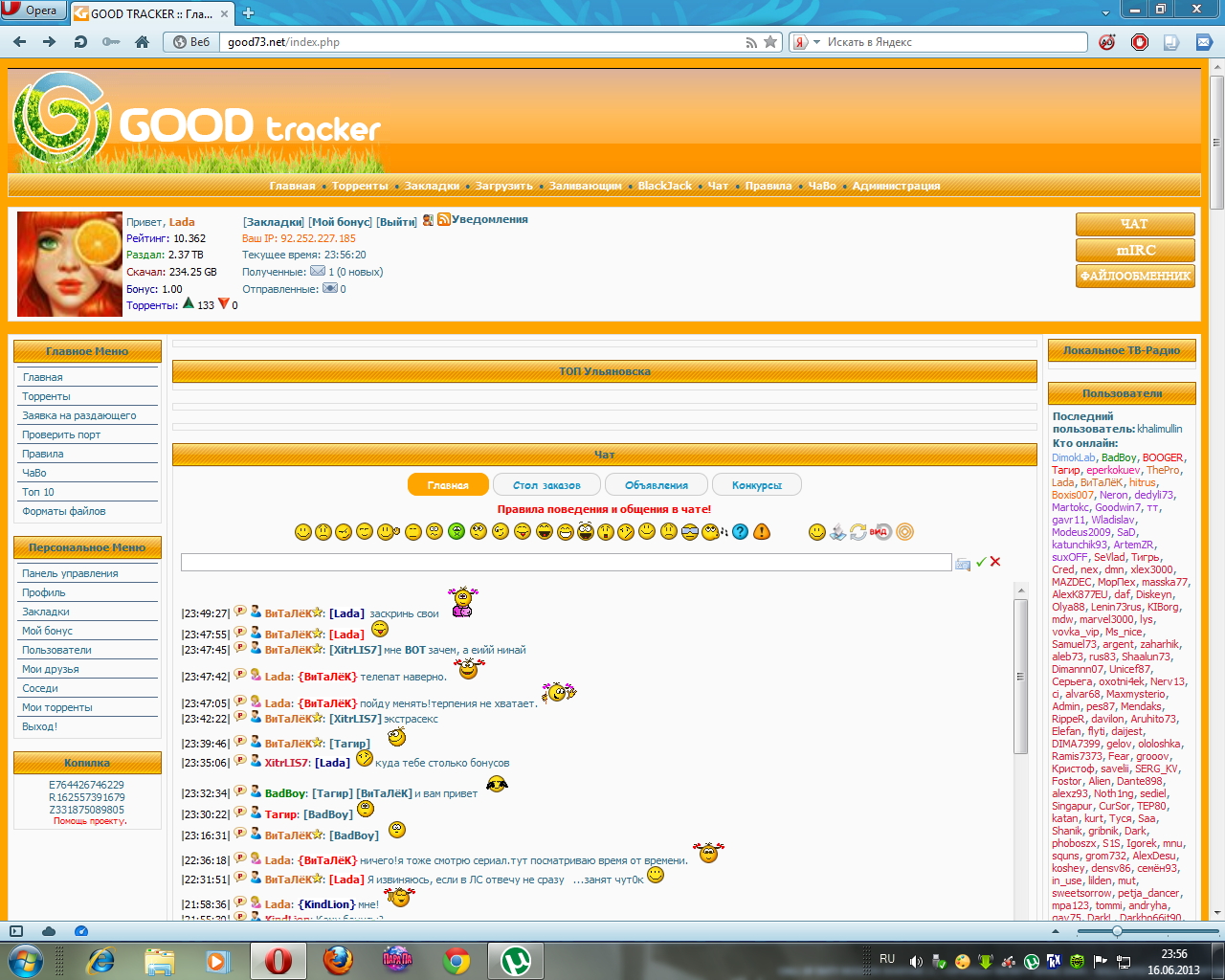Click the RSS icon next to Уведомления
Viewport: 1225px width, 980px height.
(x=444, y=220)
